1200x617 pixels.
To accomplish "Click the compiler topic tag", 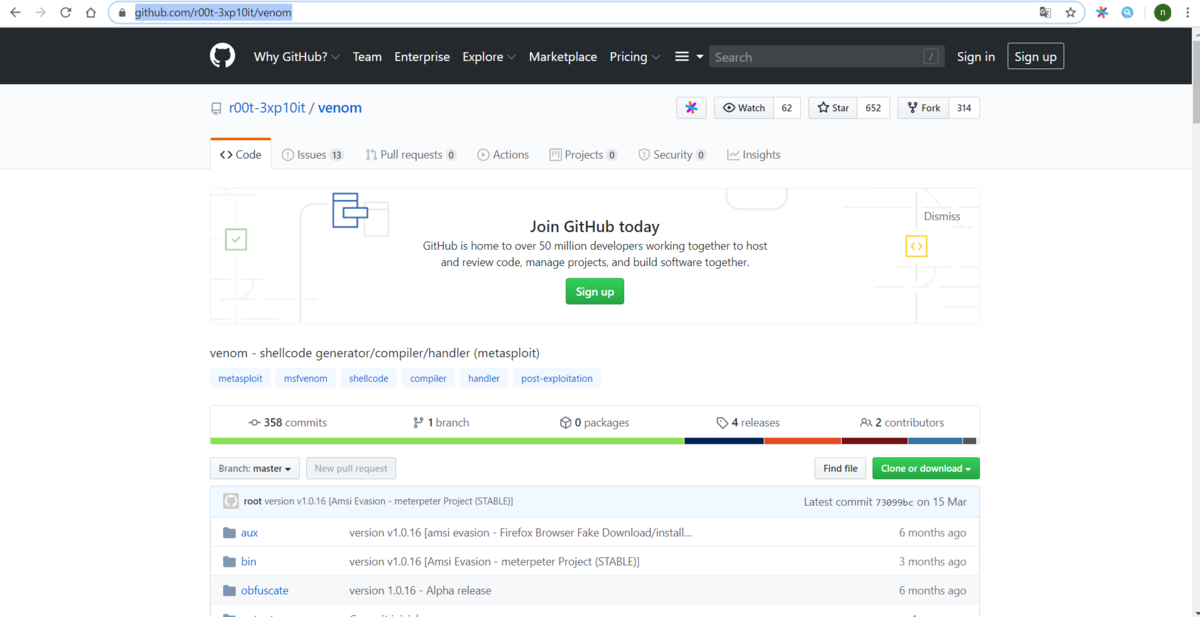I will [x=428, y=378].
